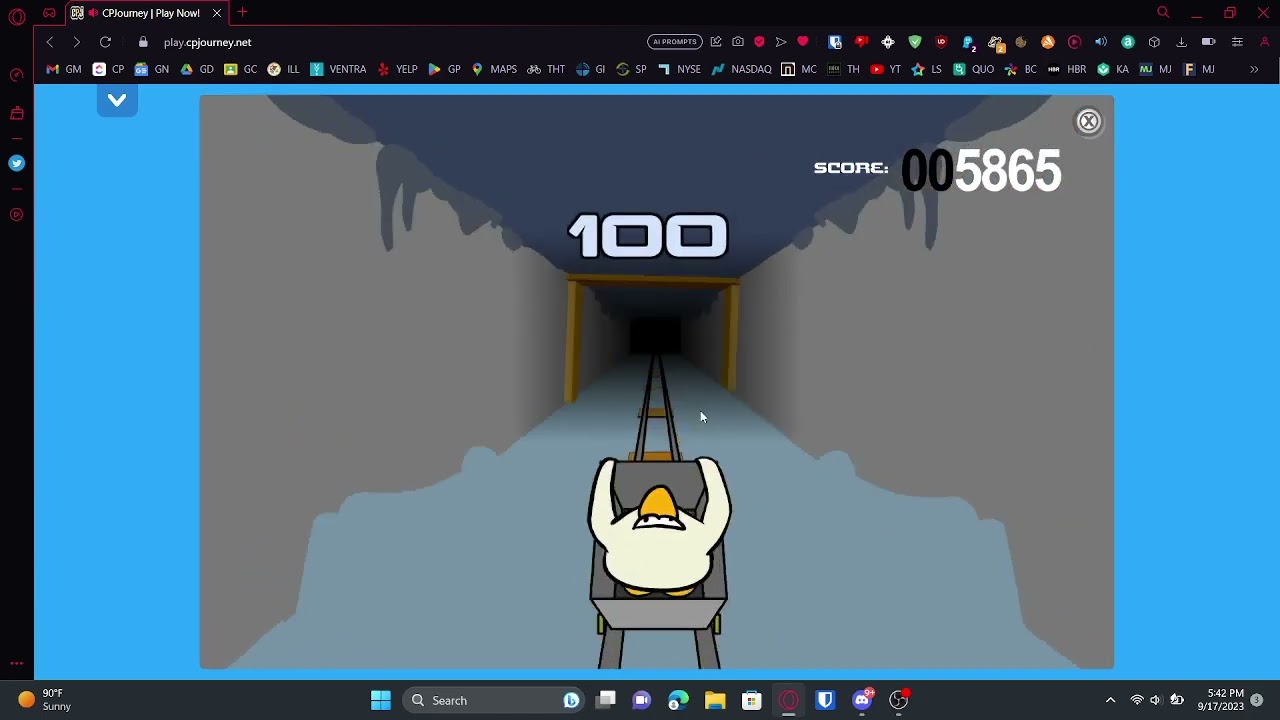This screenshot has height=720, width=1280.
Task: Open the cube extensions icon
Action: click(1154, 42)
